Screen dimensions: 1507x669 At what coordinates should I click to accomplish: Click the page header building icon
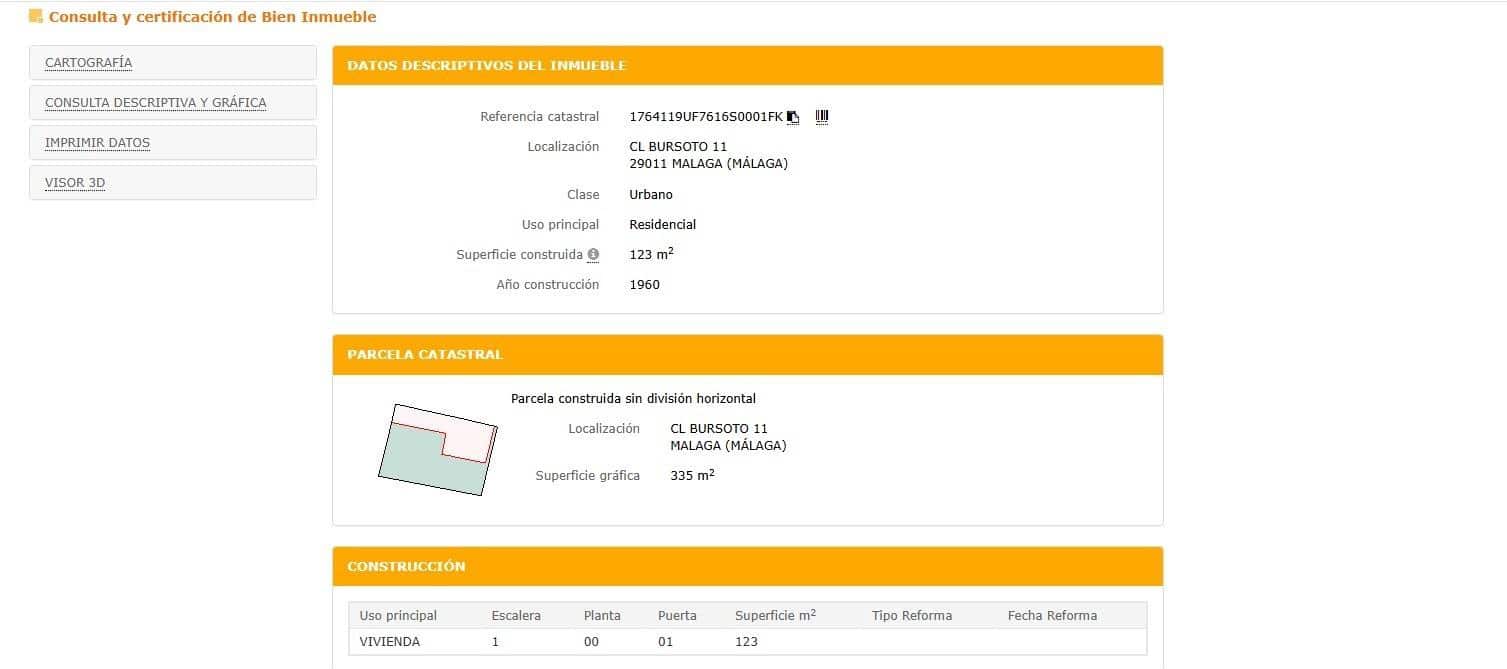tap(36, 16)
